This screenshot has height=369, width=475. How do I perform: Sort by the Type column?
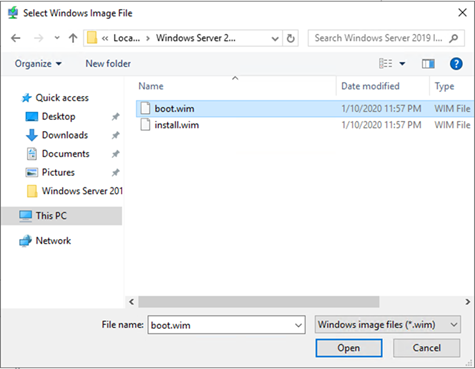click(444, 86)
